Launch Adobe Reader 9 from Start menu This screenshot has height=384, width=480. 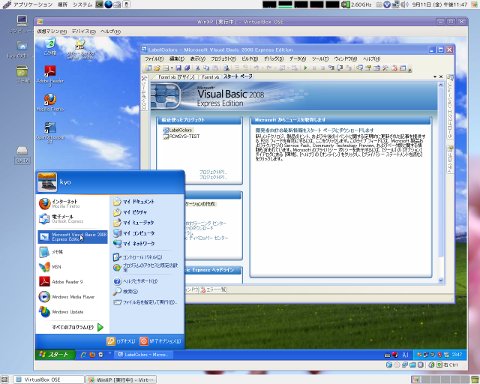73,282
